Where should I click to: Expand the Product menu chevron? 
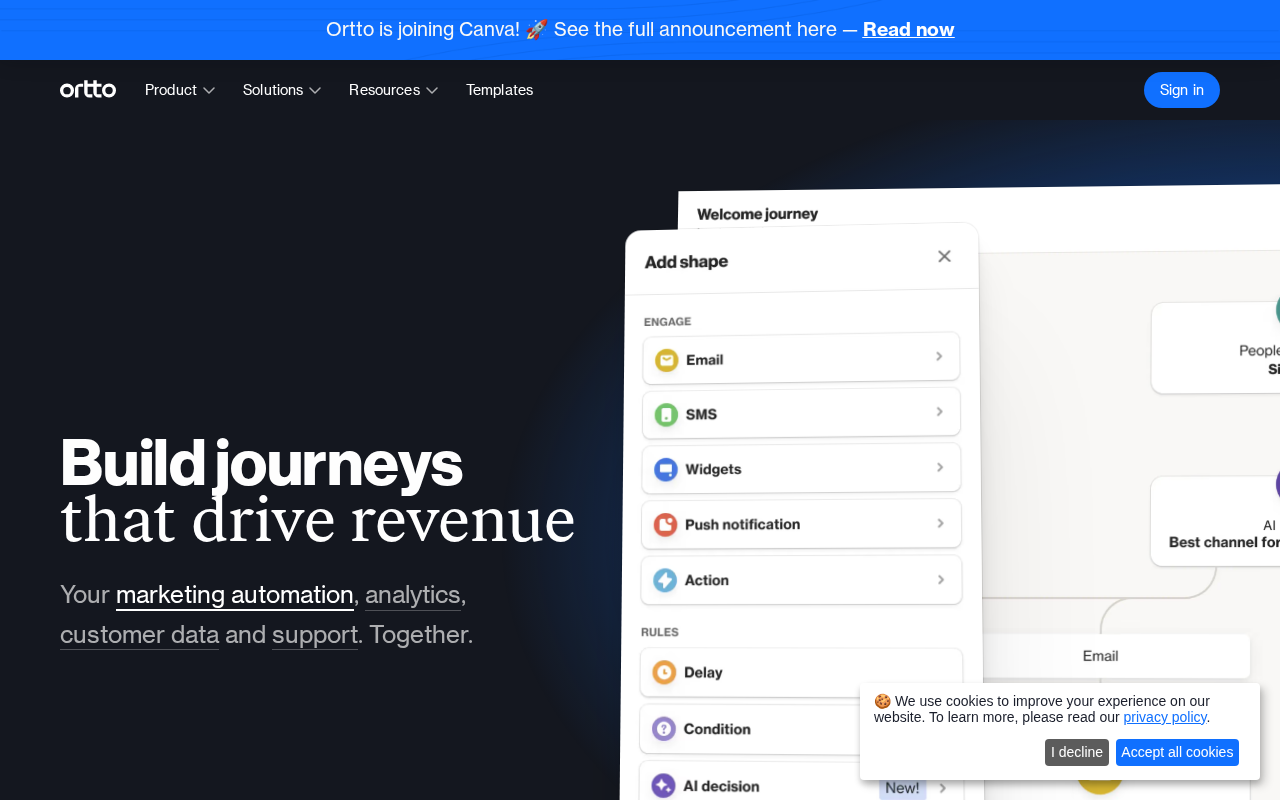point(209,90)
